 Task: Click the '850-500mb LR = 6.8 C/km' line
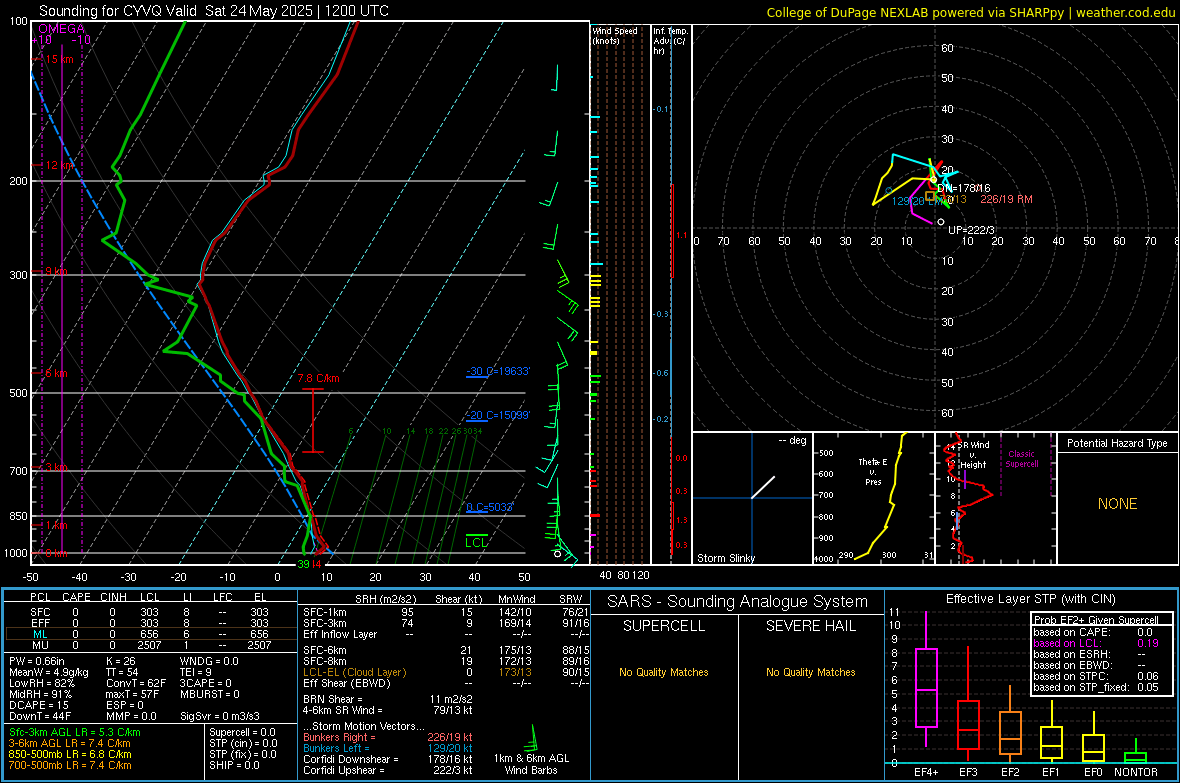pos(70,754)
